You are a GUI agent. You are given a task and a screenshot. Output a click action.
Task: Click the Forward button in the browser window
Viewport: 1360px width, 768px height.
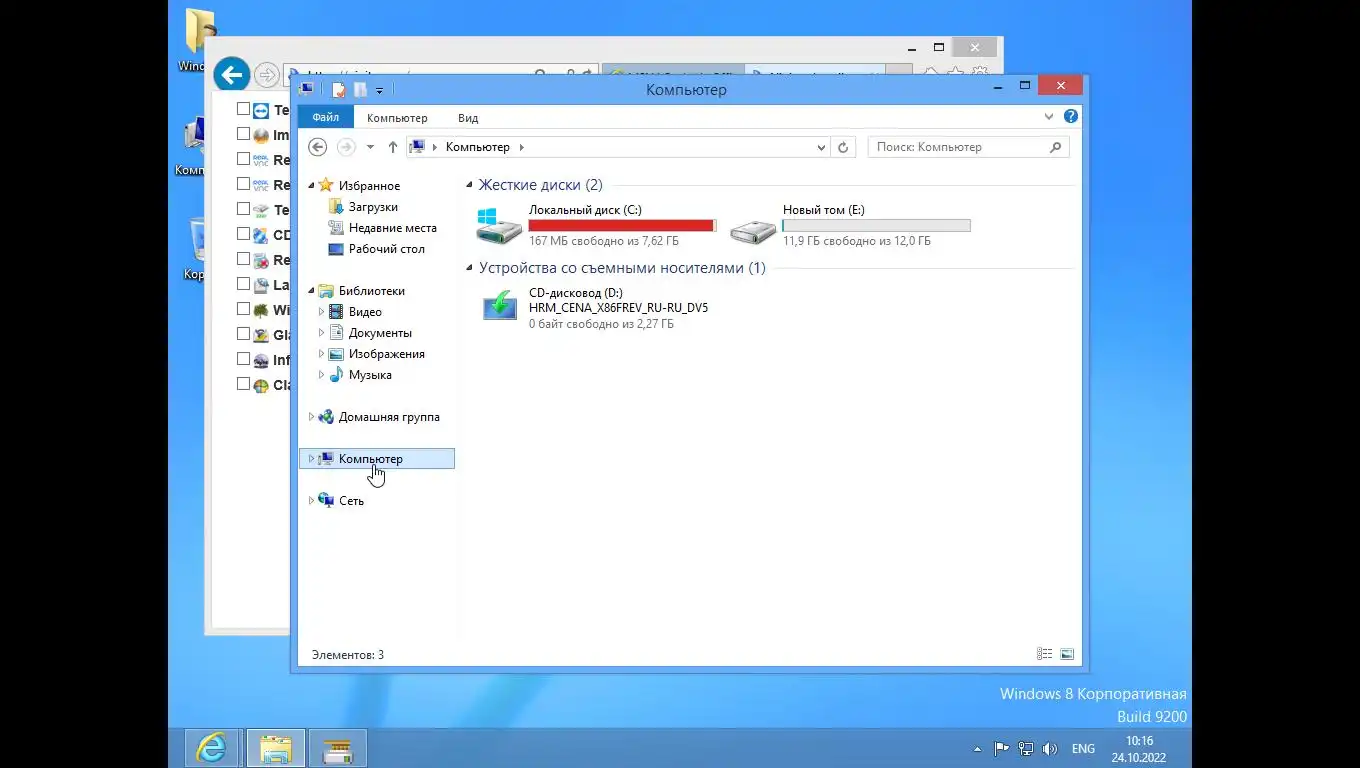coord(266,75)
